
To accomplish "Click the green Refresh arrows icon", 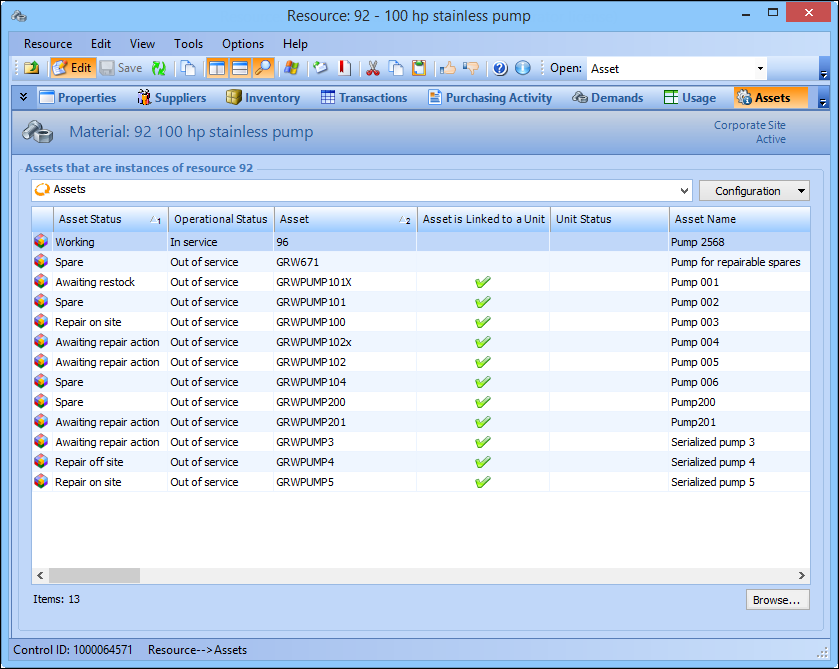I will [159, 68].
